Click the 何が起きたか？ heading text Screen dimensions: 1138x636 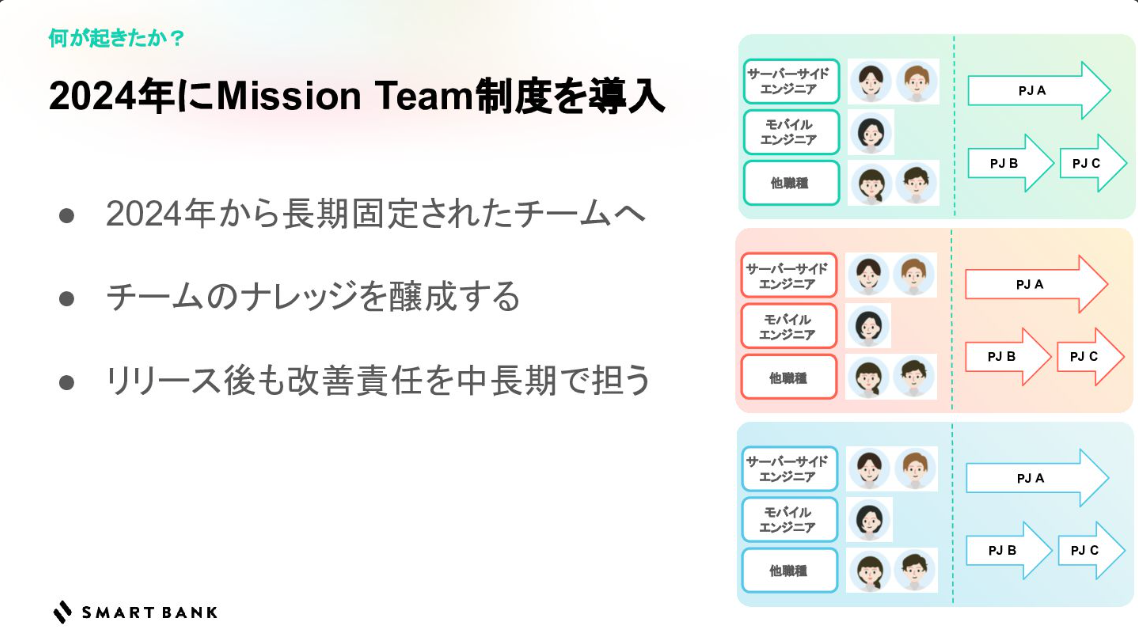(116, 38)
